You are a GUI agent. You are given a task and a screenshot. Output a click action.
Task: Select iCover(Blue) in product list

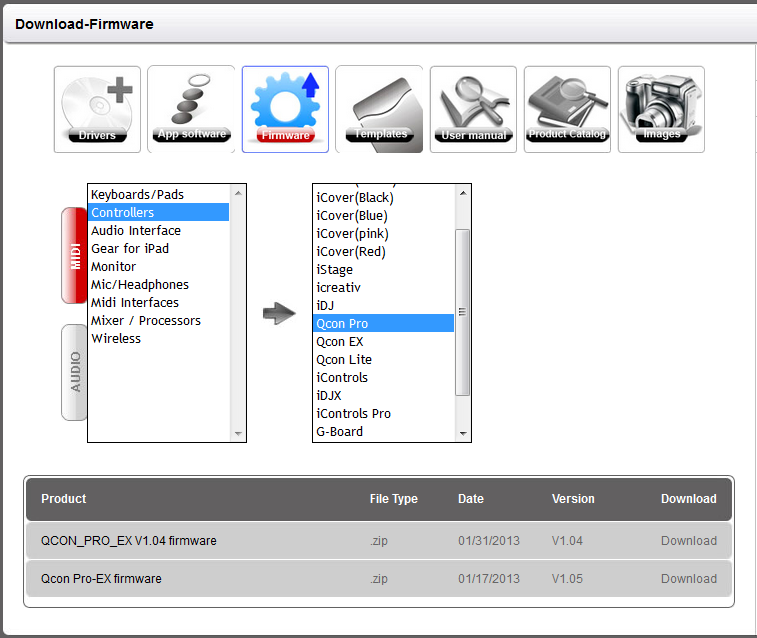(384, 216)
